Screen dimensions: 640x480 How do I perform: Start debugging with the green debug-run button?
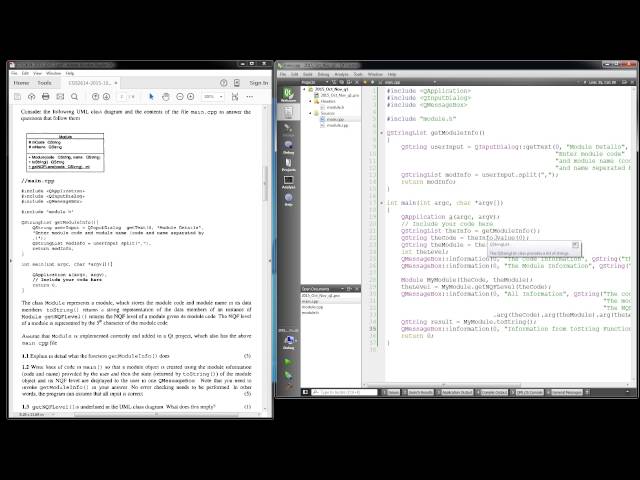288,374
